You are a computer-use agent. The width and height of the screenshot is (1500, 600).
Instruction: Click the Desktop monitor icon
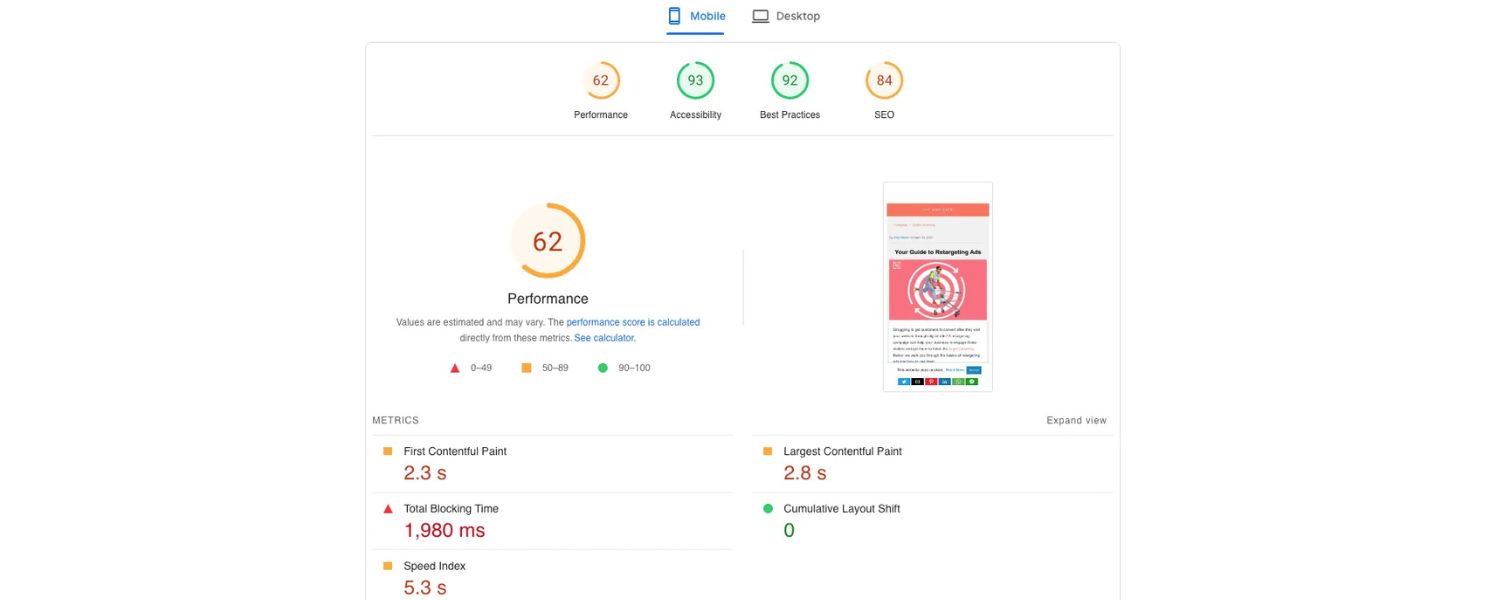(761, 16)
